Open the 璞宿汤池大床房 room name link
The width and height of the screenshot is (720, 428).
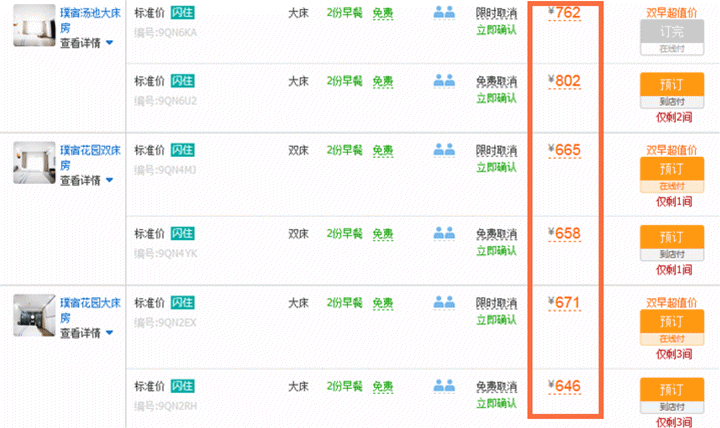pos(90,20)
